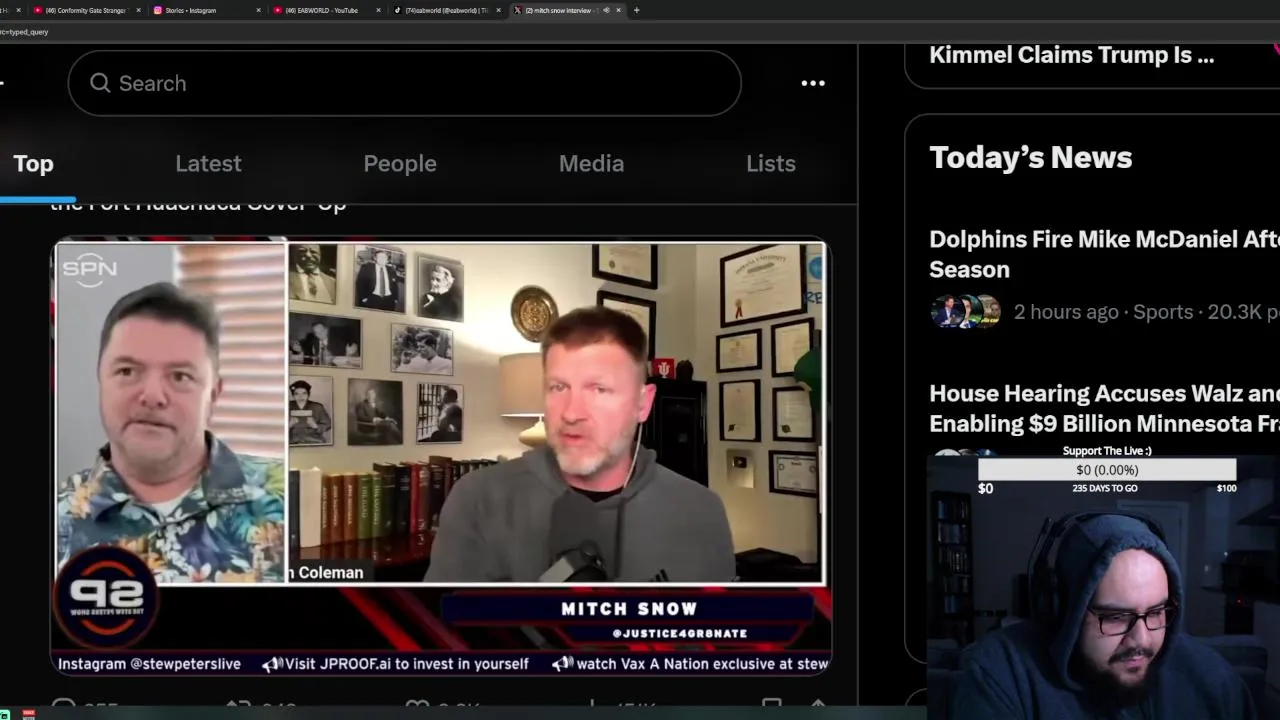
Task: Click the browser address bar URL text
Action: 24,32
